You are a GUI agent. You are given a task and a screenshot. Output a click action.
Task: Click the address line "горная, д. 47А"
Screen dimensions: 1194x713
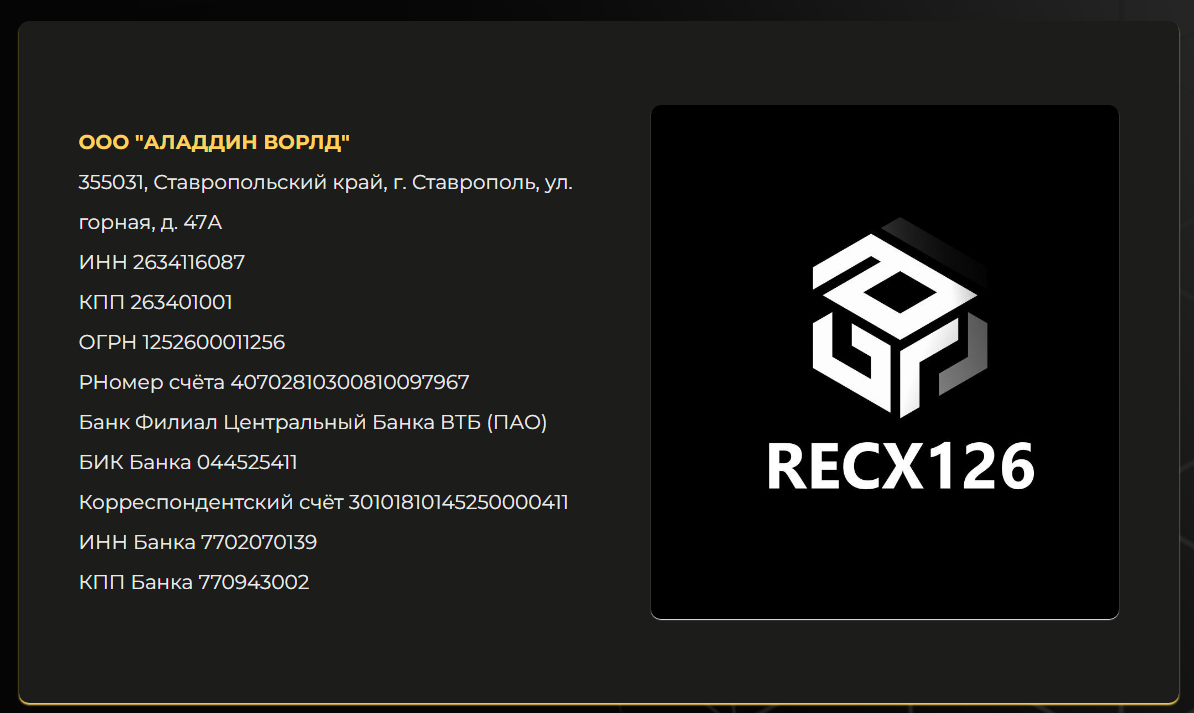pos(150,222)
